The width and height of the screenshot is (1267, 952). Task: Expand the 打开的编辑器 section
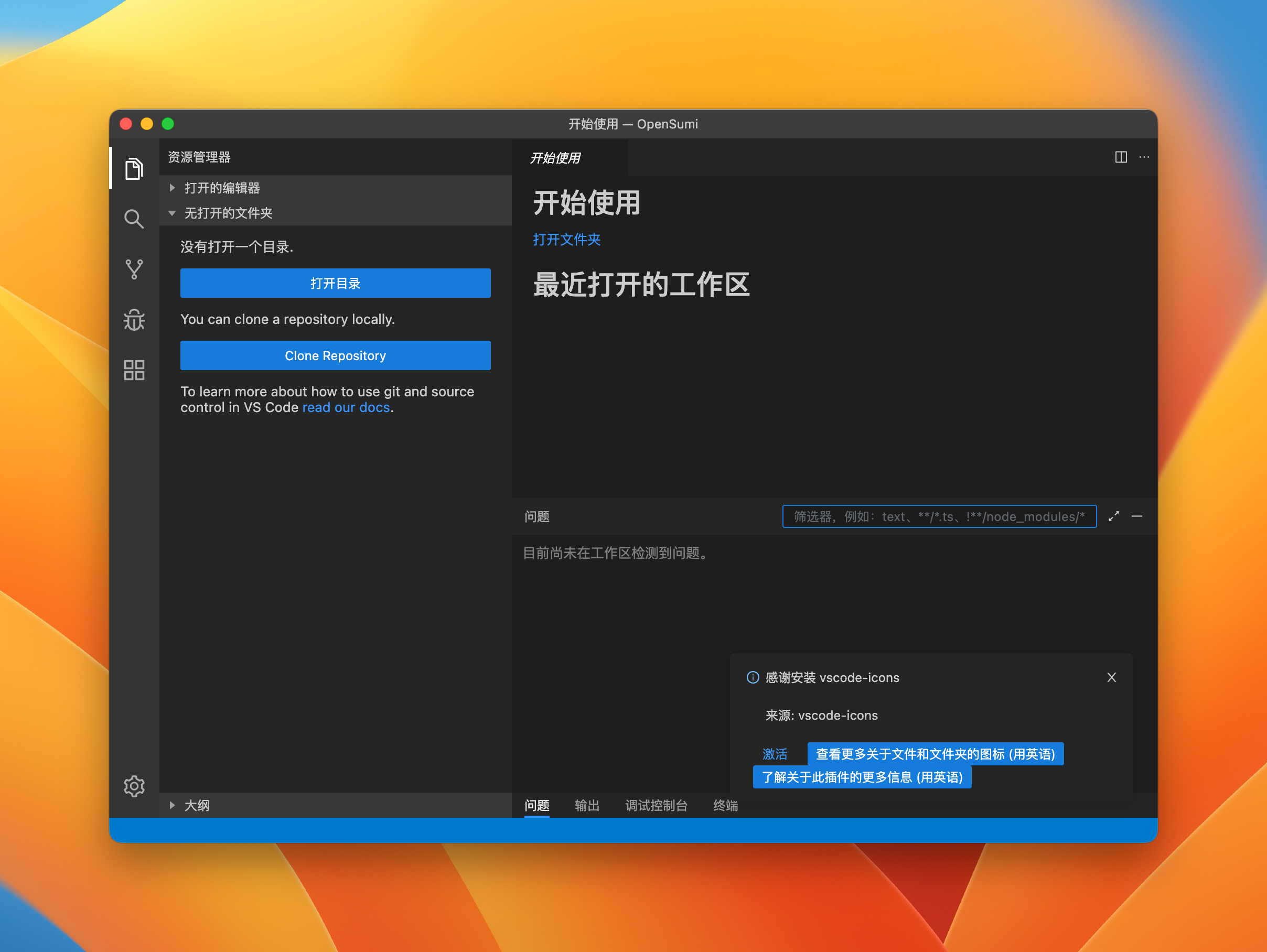click(x=222, y=188)
